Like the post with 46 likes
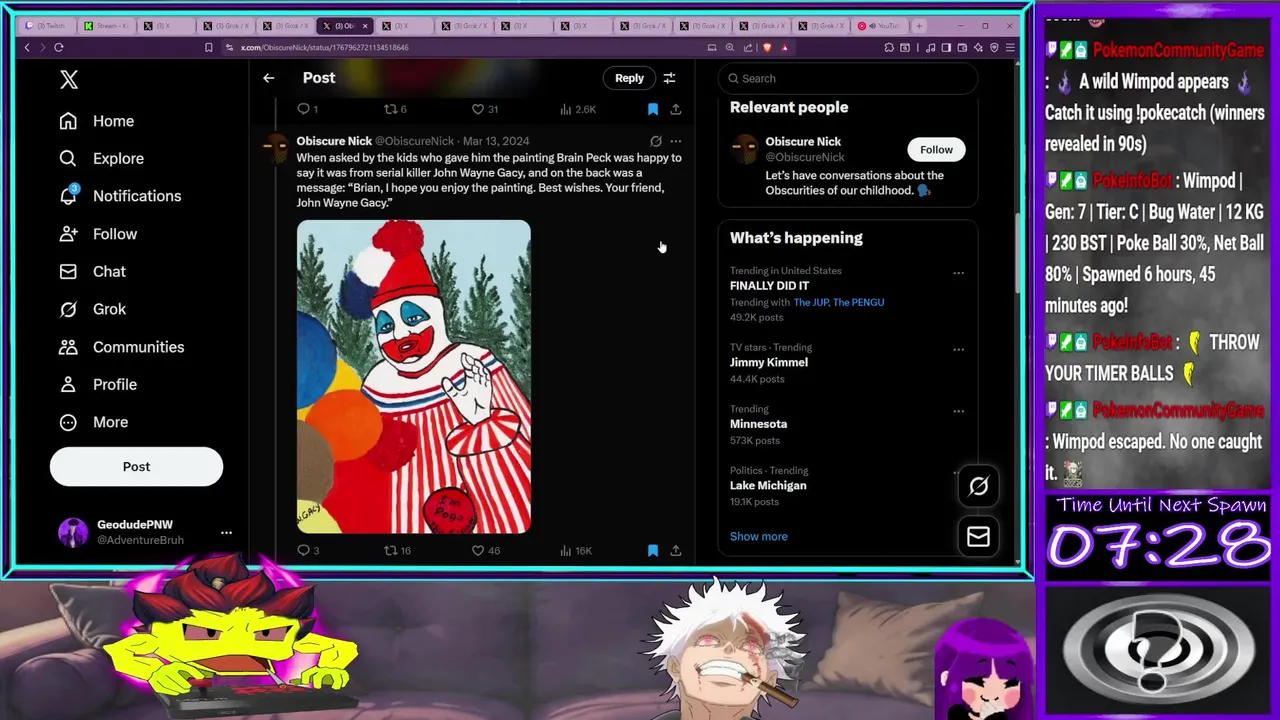 click(x=486, y=550)
